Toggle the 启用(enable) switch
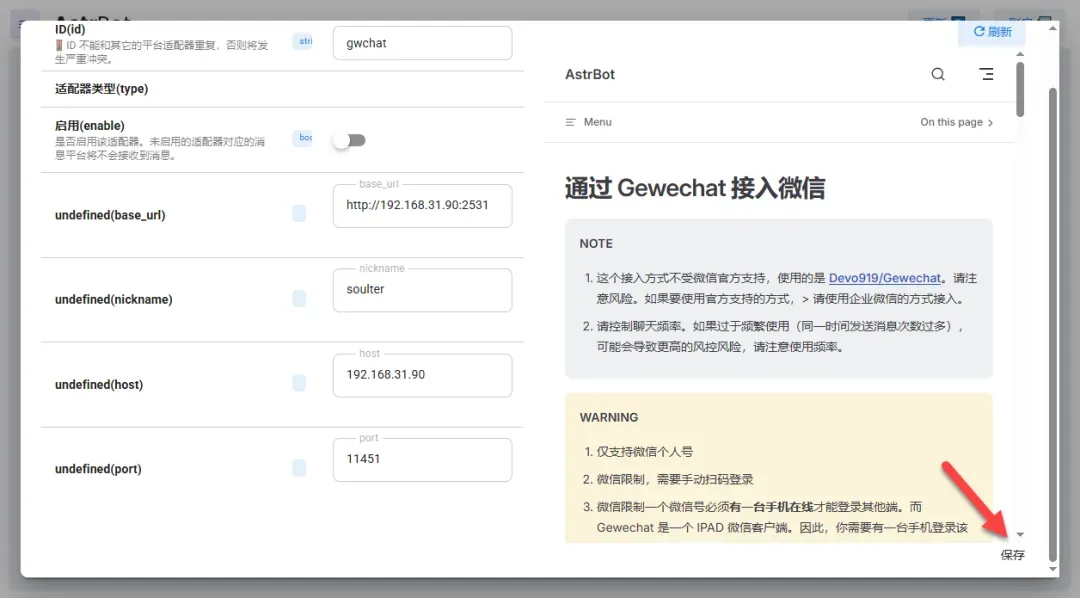This screenshot has width=1080, height=598. point(349,141)
